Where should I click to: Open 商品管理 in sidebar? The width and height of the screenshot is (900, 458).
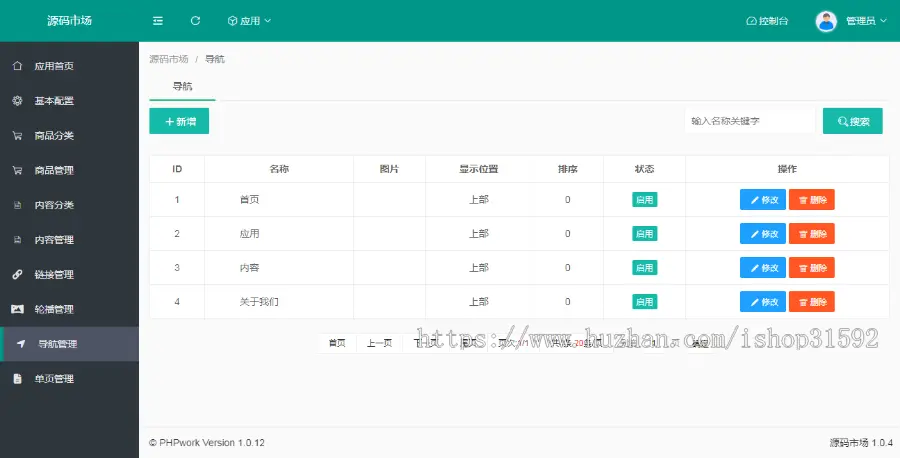pos(54,171)
